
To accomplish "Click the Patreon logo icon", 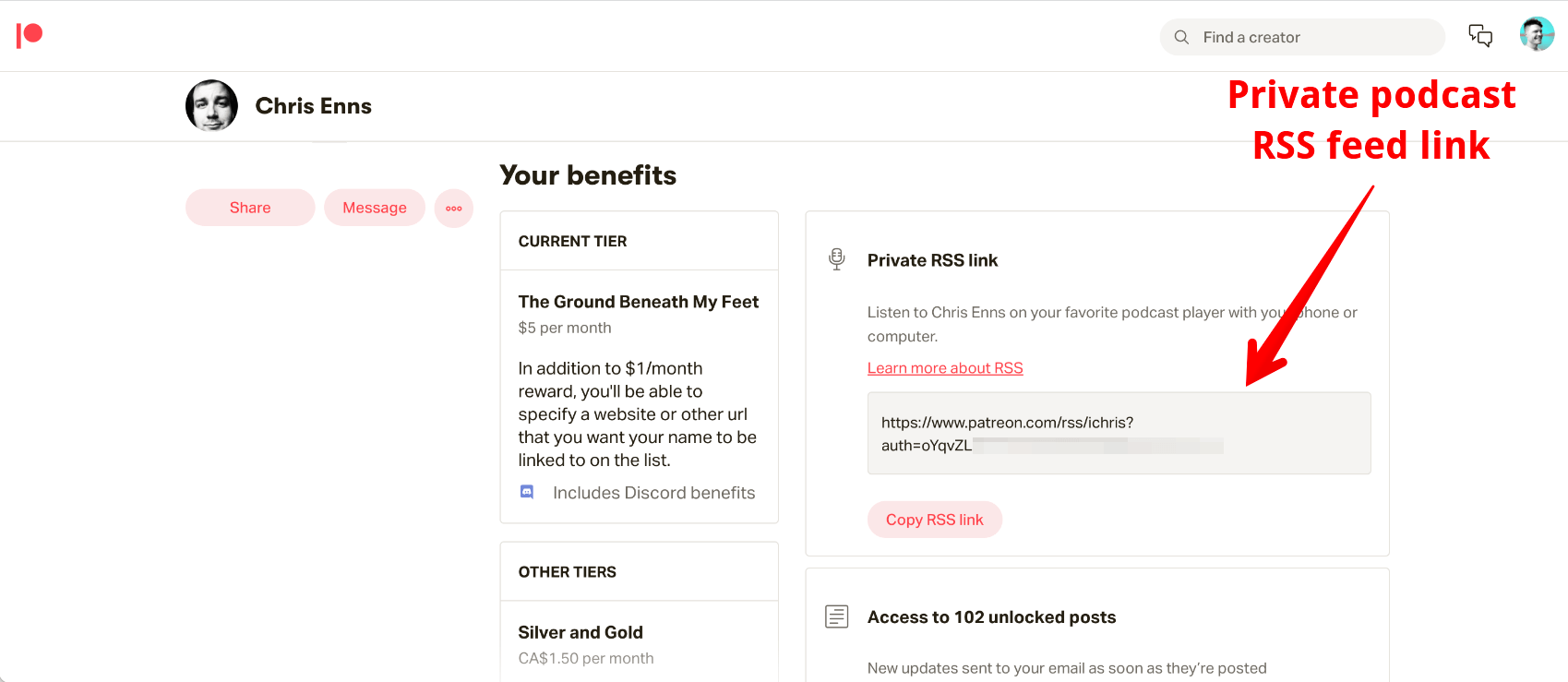I will tap(30, 35).
